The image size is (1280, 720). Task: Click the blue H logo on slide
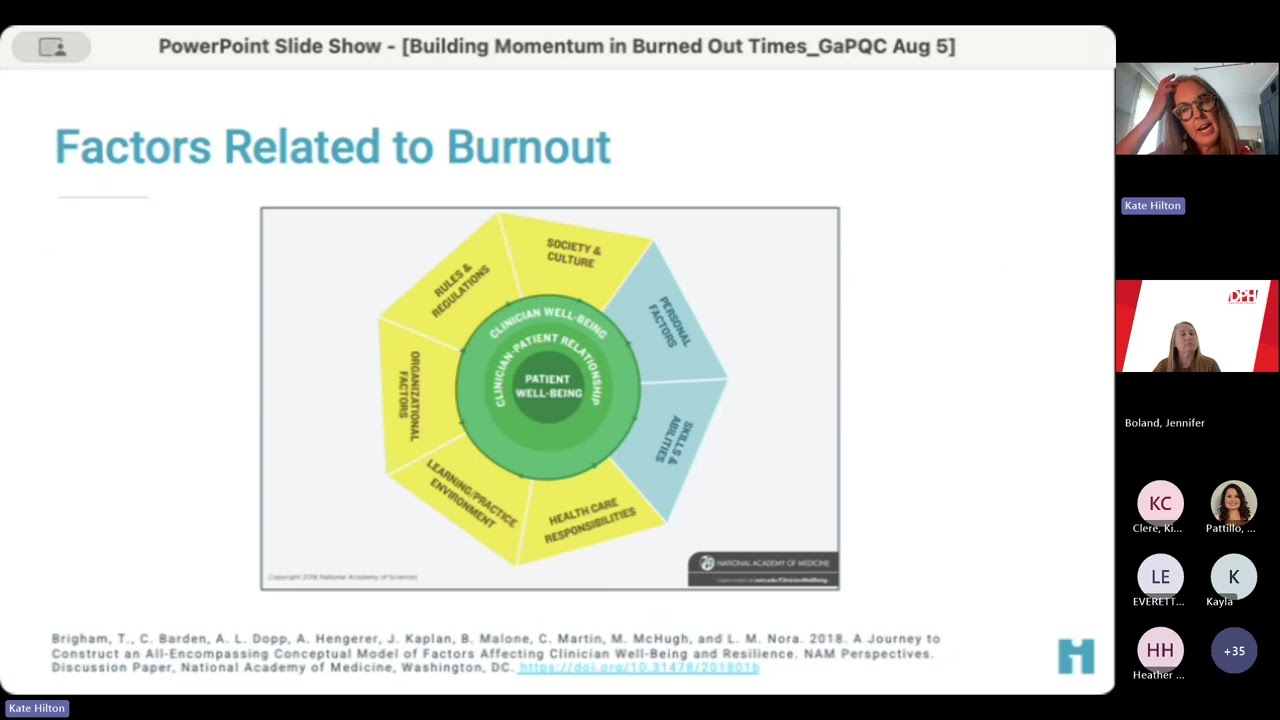pos(1076,656)
